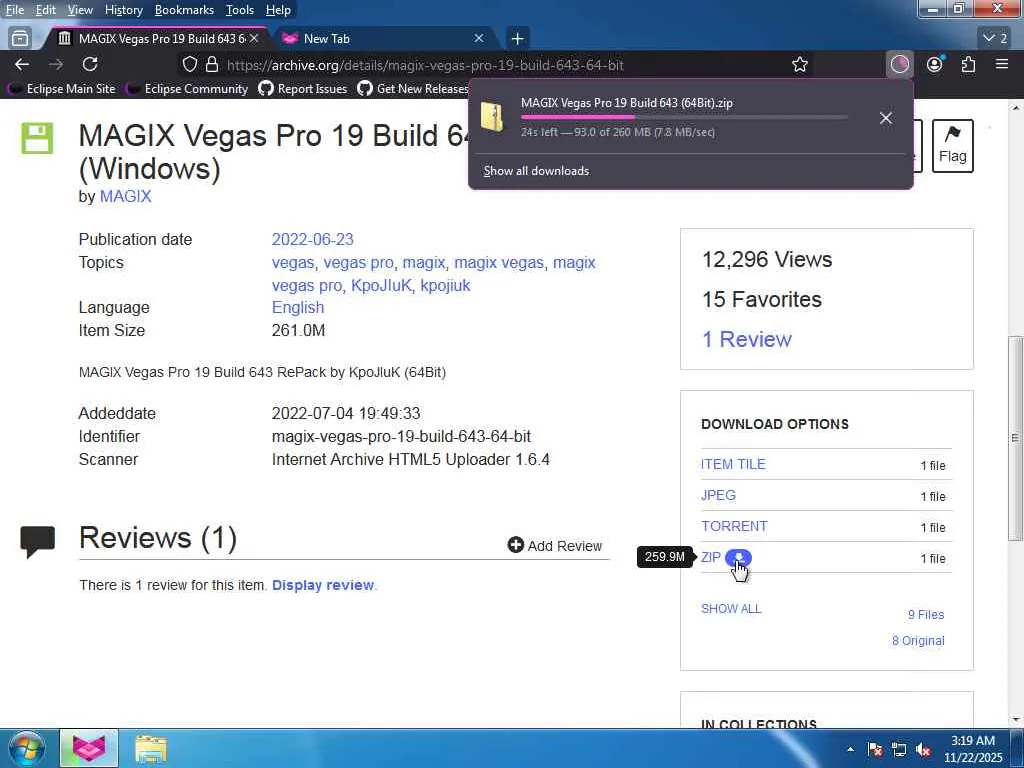Click the browser Back arrow

(x=22, y=64)
